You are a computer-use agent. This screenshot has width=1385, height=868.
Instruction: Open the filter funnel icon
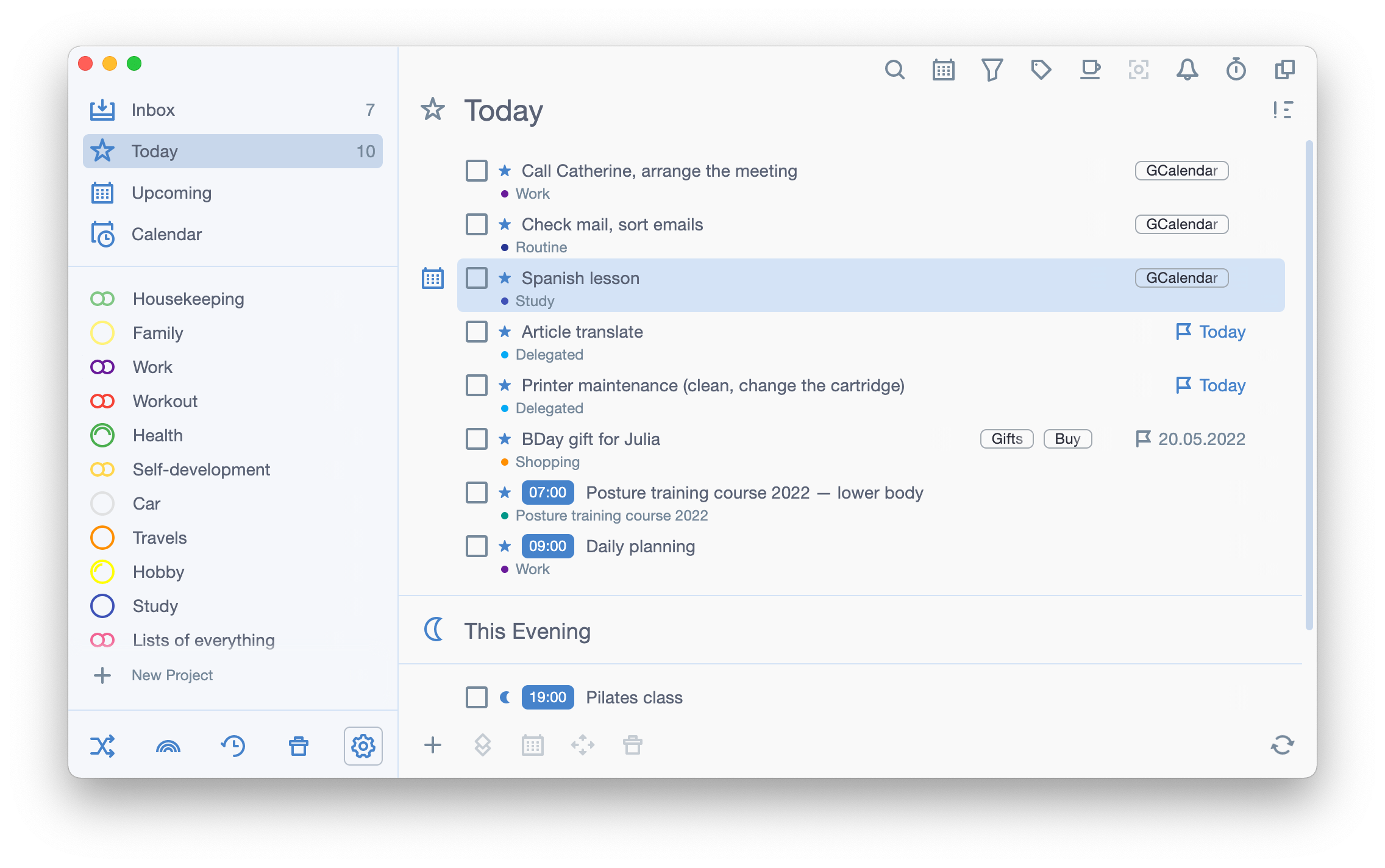[x=992, y=70]
